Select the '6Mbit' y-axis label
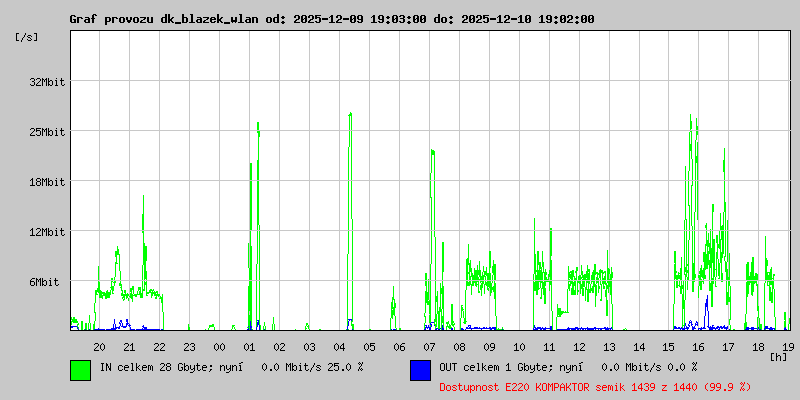Screen dimensions: 800x400 coord(44,282)
